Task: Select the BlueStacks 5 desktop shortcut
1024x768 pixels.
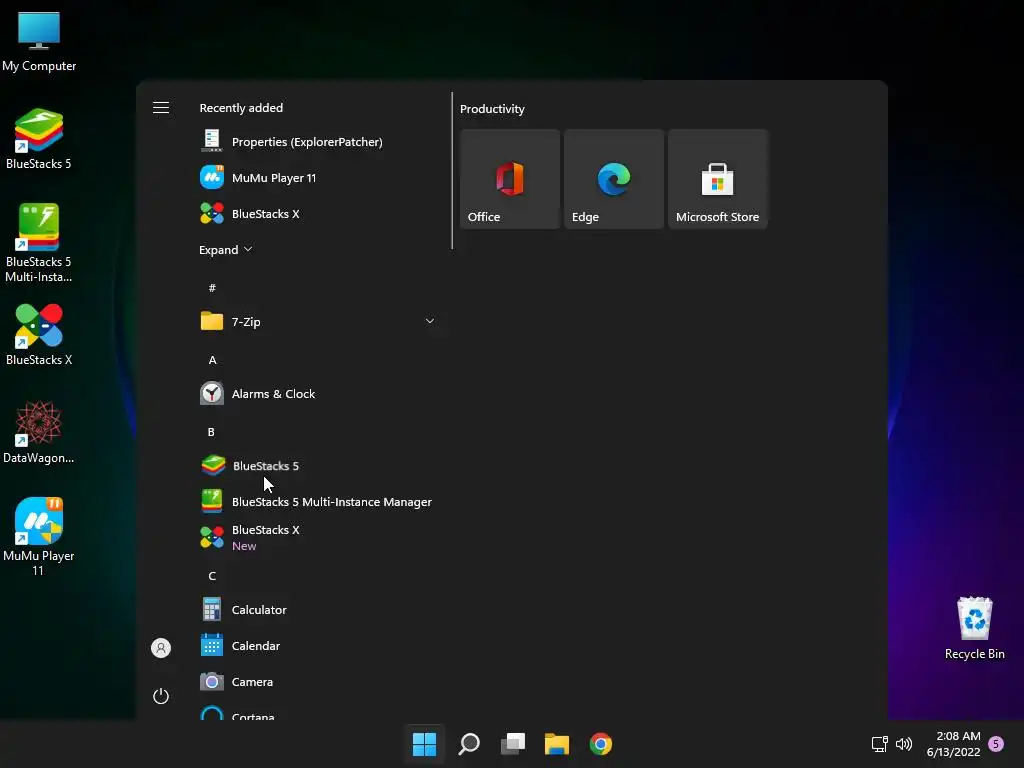Action: coord(39,139)
